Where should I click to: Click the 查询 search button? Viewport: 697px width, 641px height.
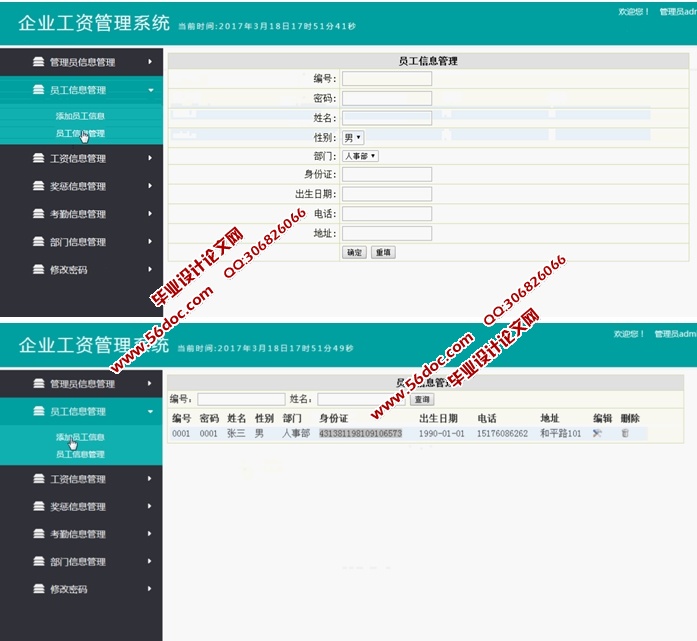click(x=422, y=399)
